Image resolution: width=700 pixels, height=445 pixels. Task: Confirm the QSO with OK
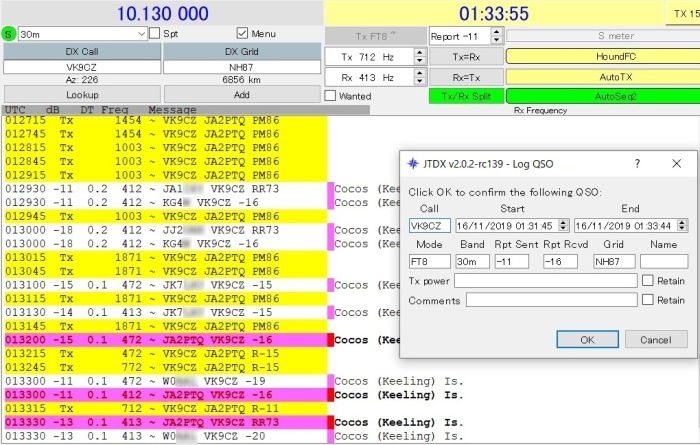pos(588,340)
